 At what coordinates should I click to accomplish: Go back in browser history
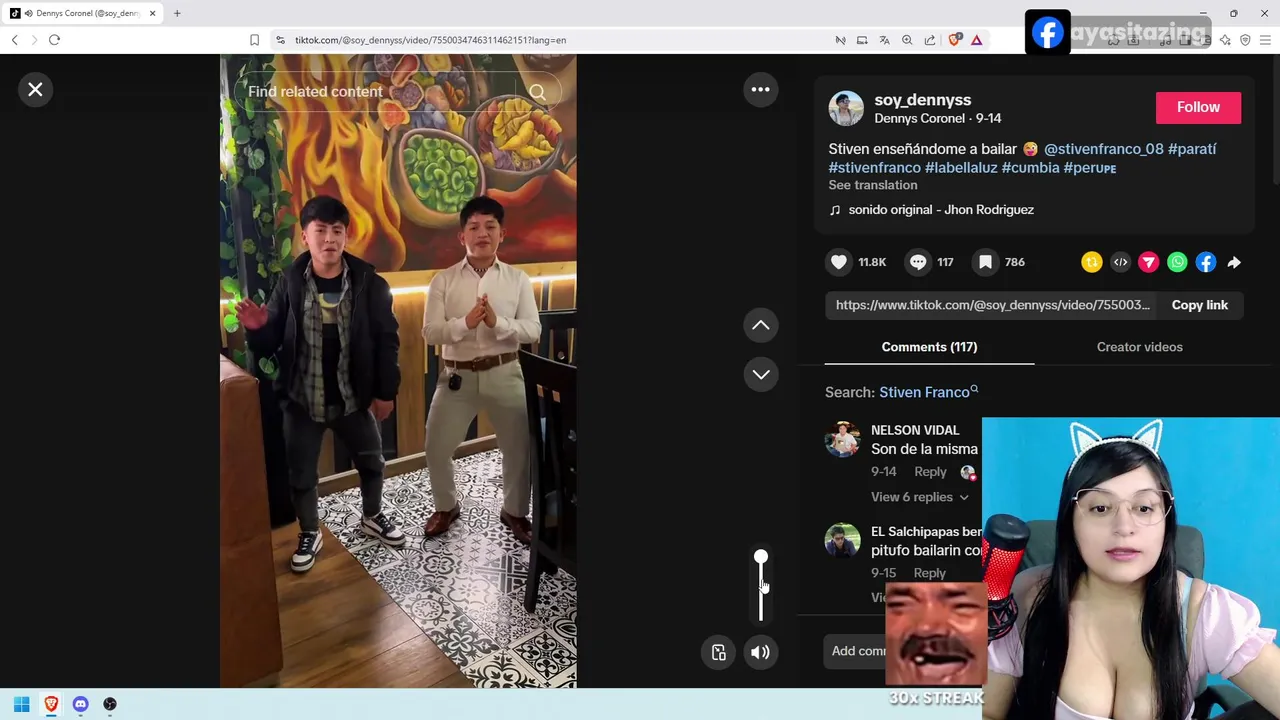(14, 40)
